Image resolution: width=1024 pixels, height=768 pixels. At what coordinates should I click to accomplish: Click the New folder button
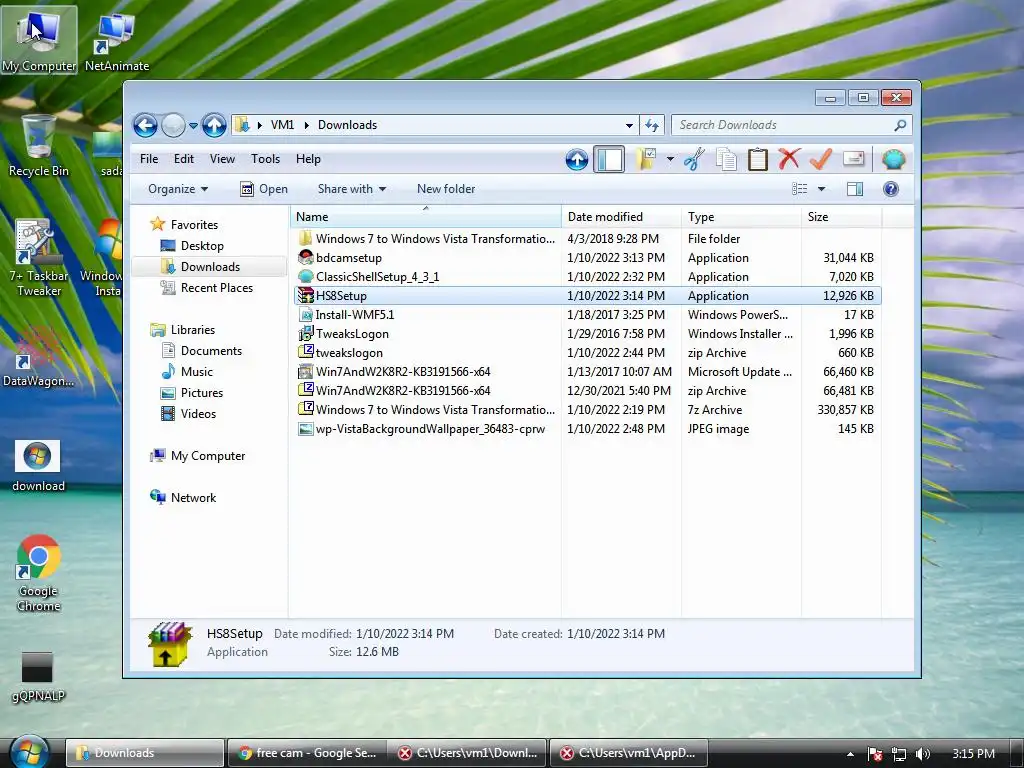coord(446,189)
